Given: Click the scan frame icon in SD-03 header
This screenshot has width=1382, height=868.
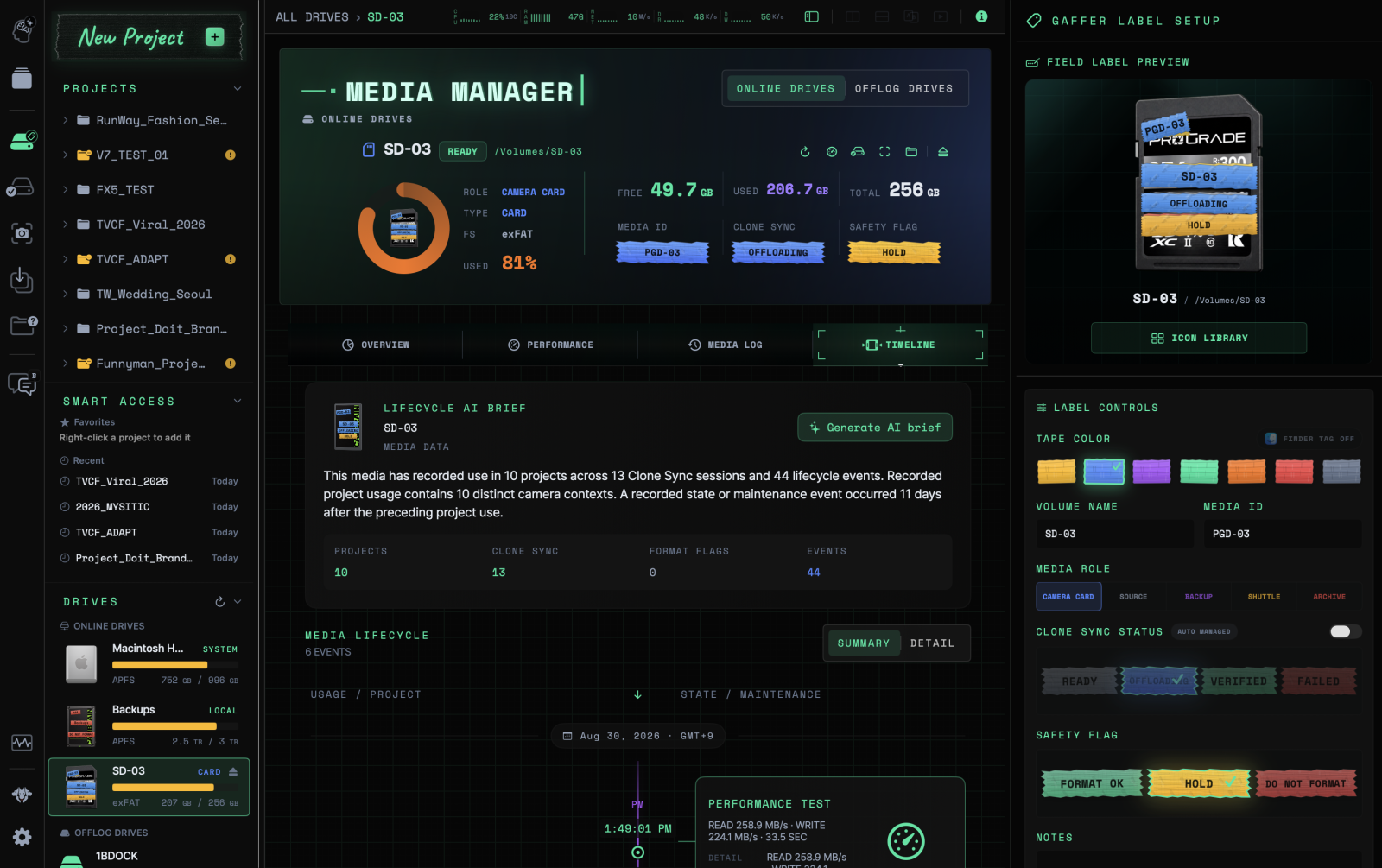Looking at the screenshot, I should pos(884,152).
